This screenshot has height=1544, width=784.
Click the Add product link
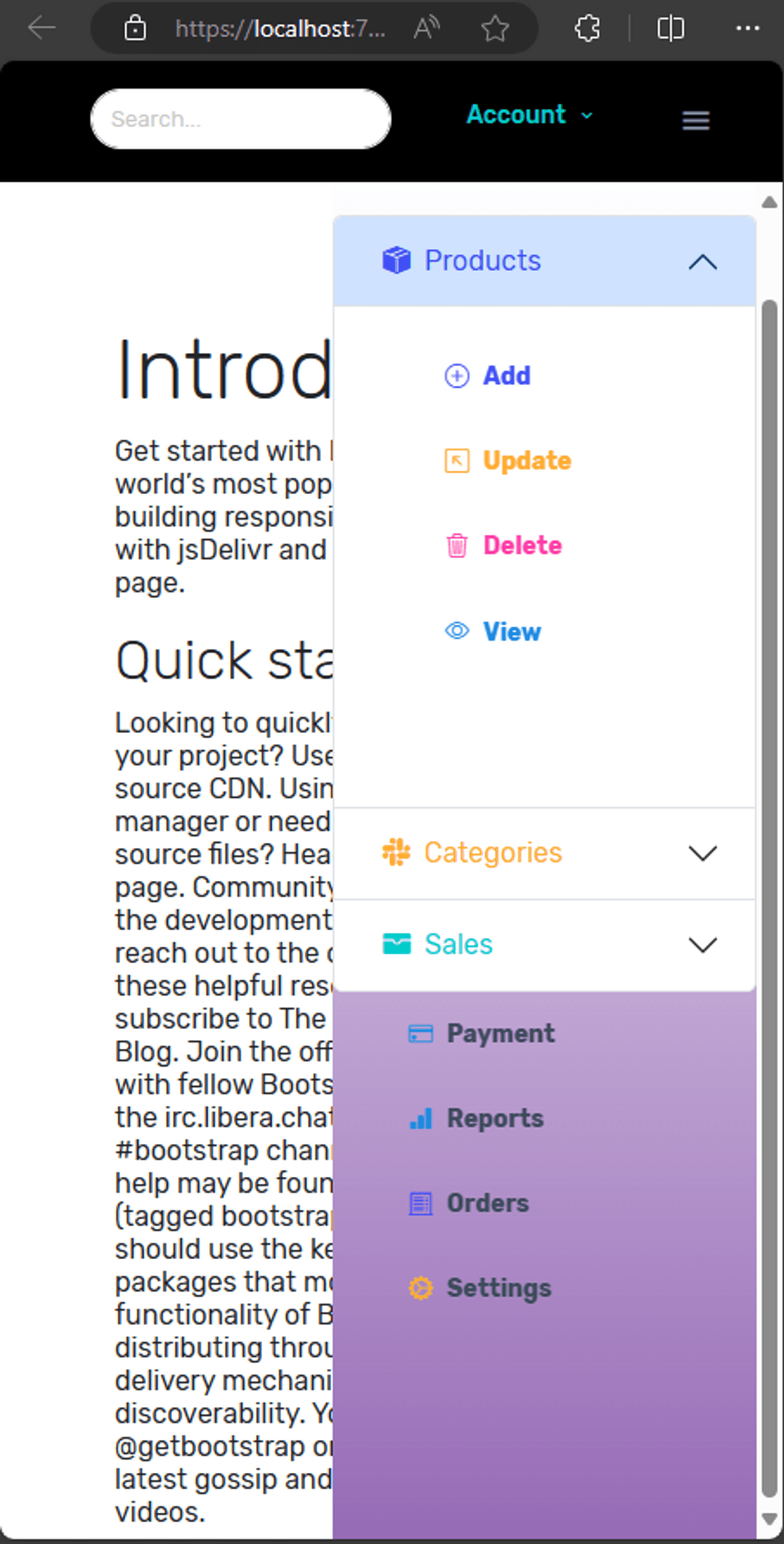(x=506, y=376)
